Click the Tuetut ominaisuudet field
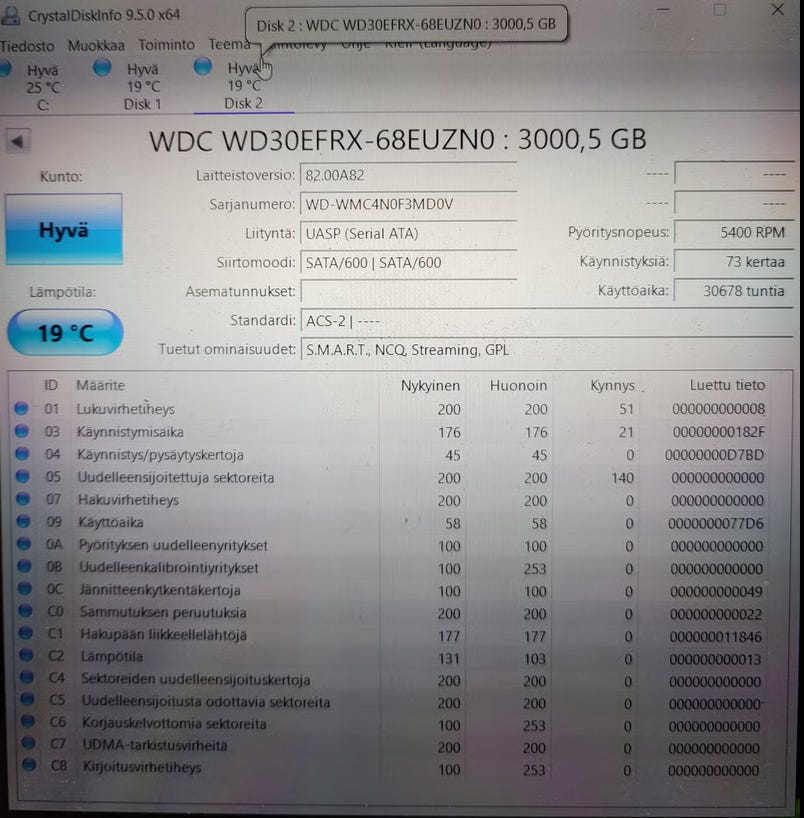804x818 pixels. [547, 350]
